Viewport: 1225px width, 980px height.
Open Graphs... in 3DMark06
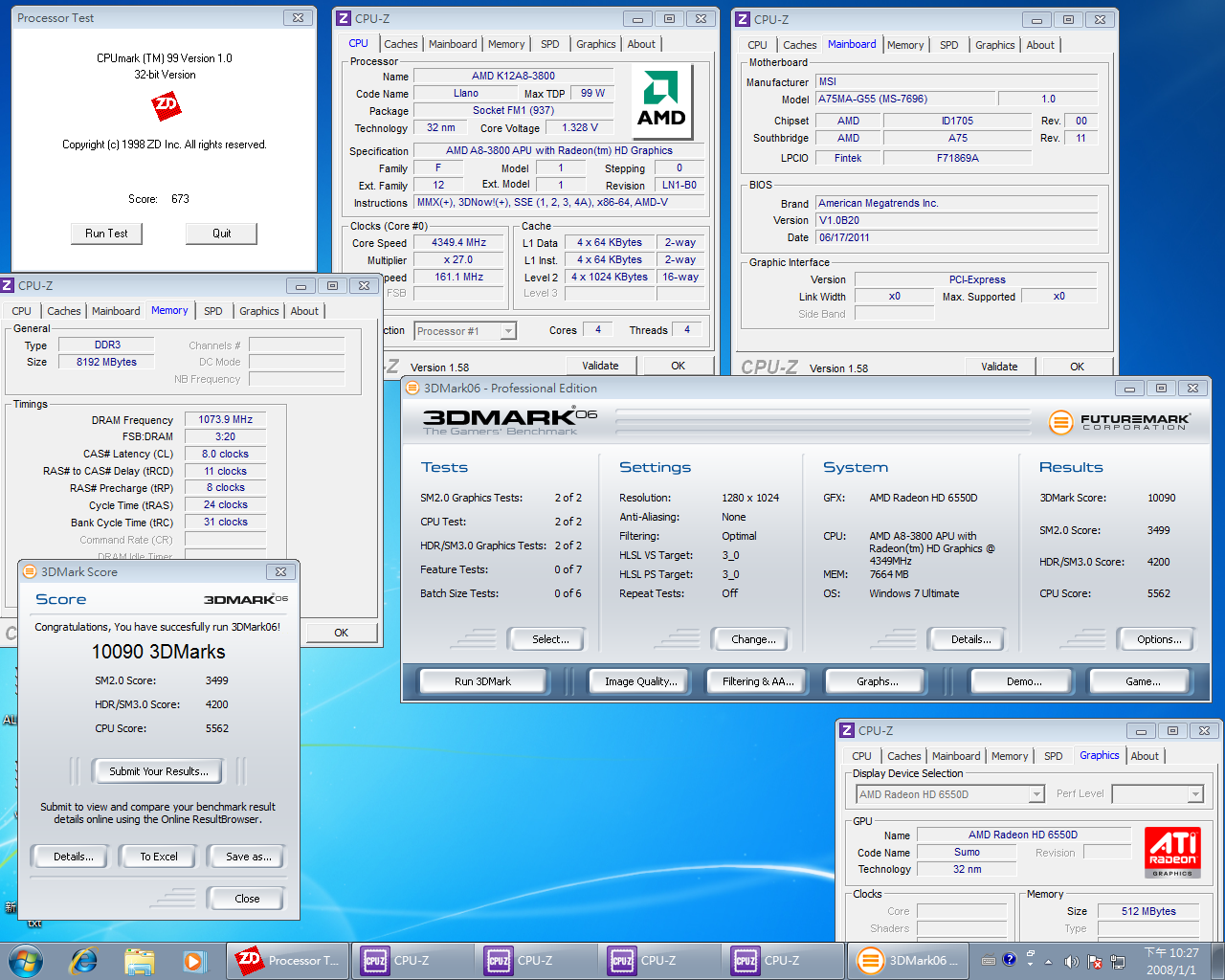[878, 681]
